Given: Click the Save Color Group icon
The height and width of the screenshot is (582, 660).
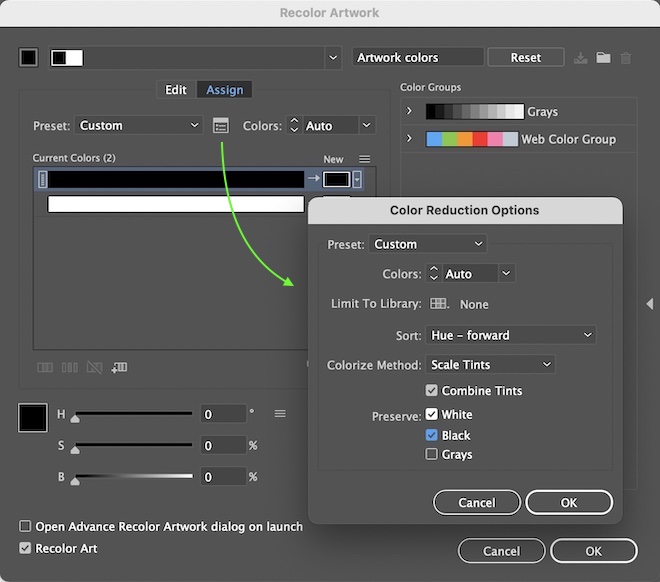Looking at the screenshot, I should point(582,58).
